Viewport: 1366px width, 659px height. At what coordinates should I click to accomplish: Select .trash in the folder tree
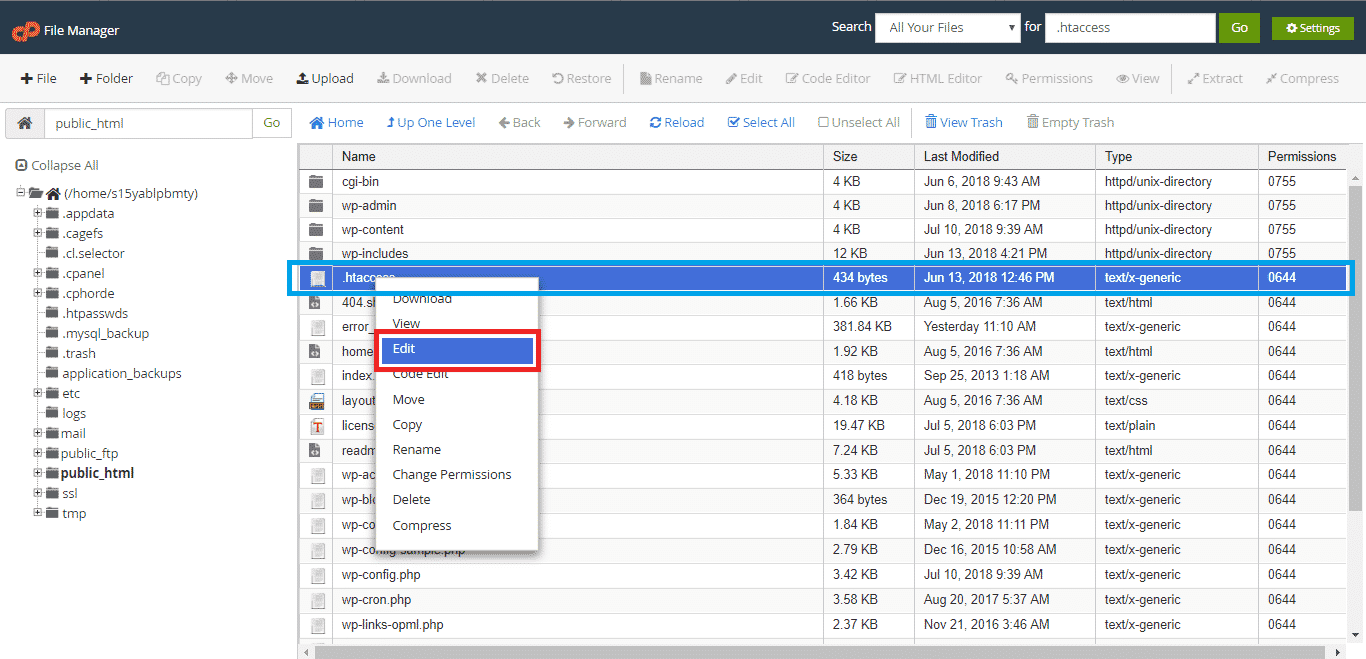(x=79, y=353)
